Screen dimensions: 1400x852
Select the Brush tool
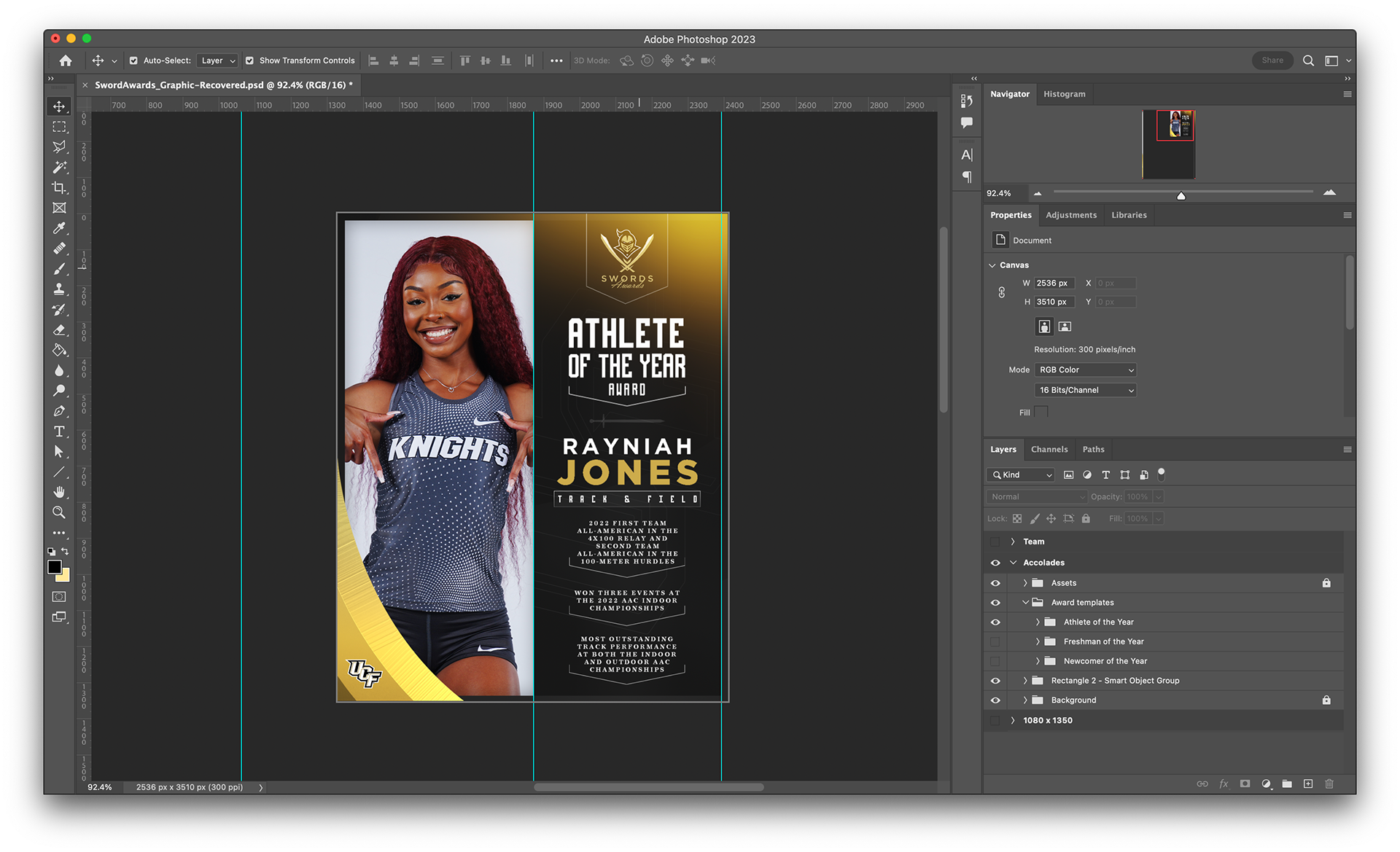pos(59,269)
